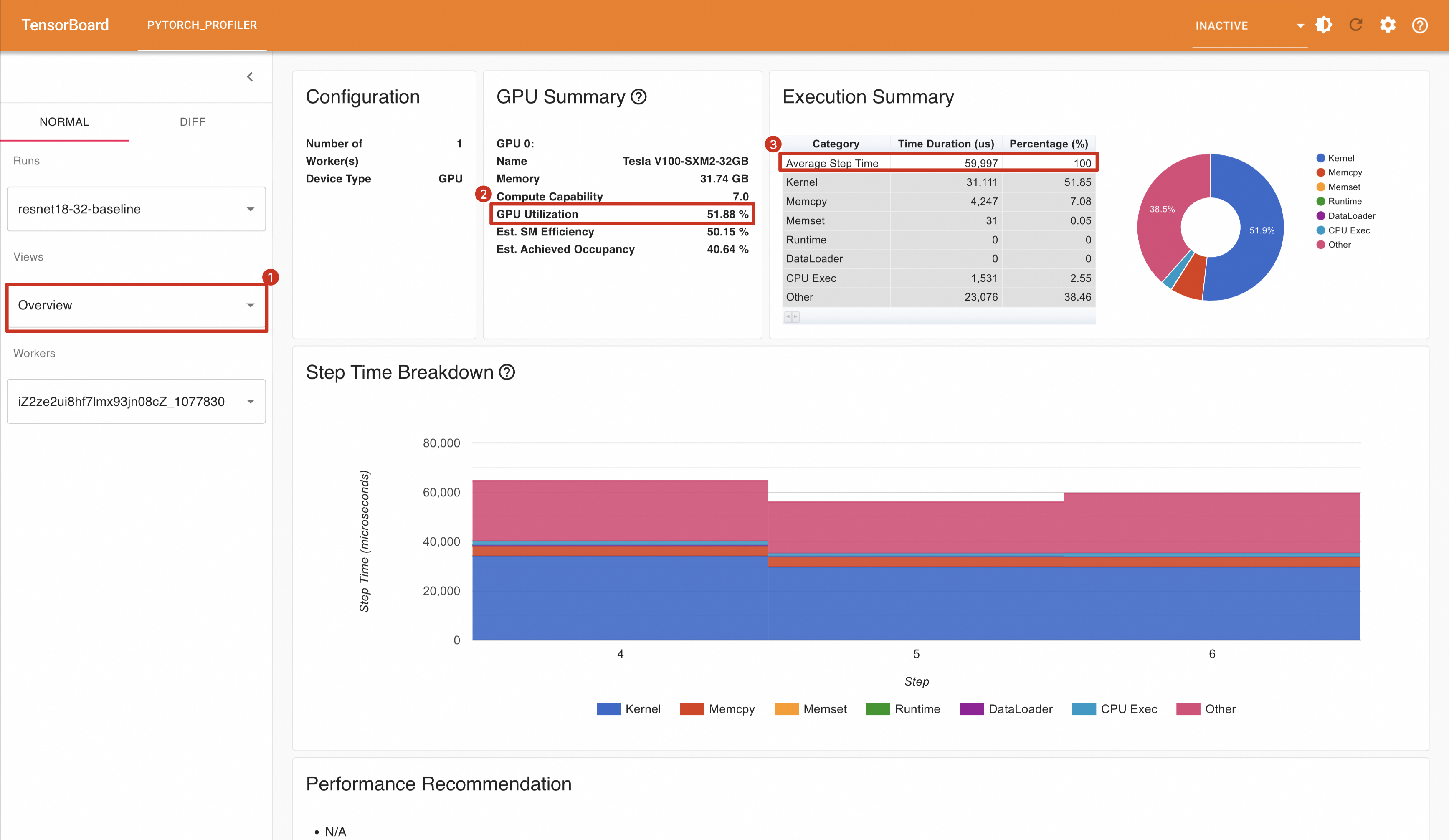The height and width of the screenshot is (840, 1449).
Task: Collapse the sidebar with the left chevron
Action: 250,76
